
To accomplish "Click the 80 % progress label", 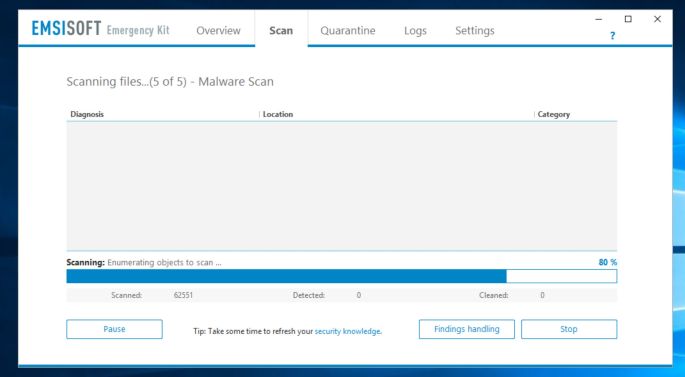I will click(x=608, y=262).
